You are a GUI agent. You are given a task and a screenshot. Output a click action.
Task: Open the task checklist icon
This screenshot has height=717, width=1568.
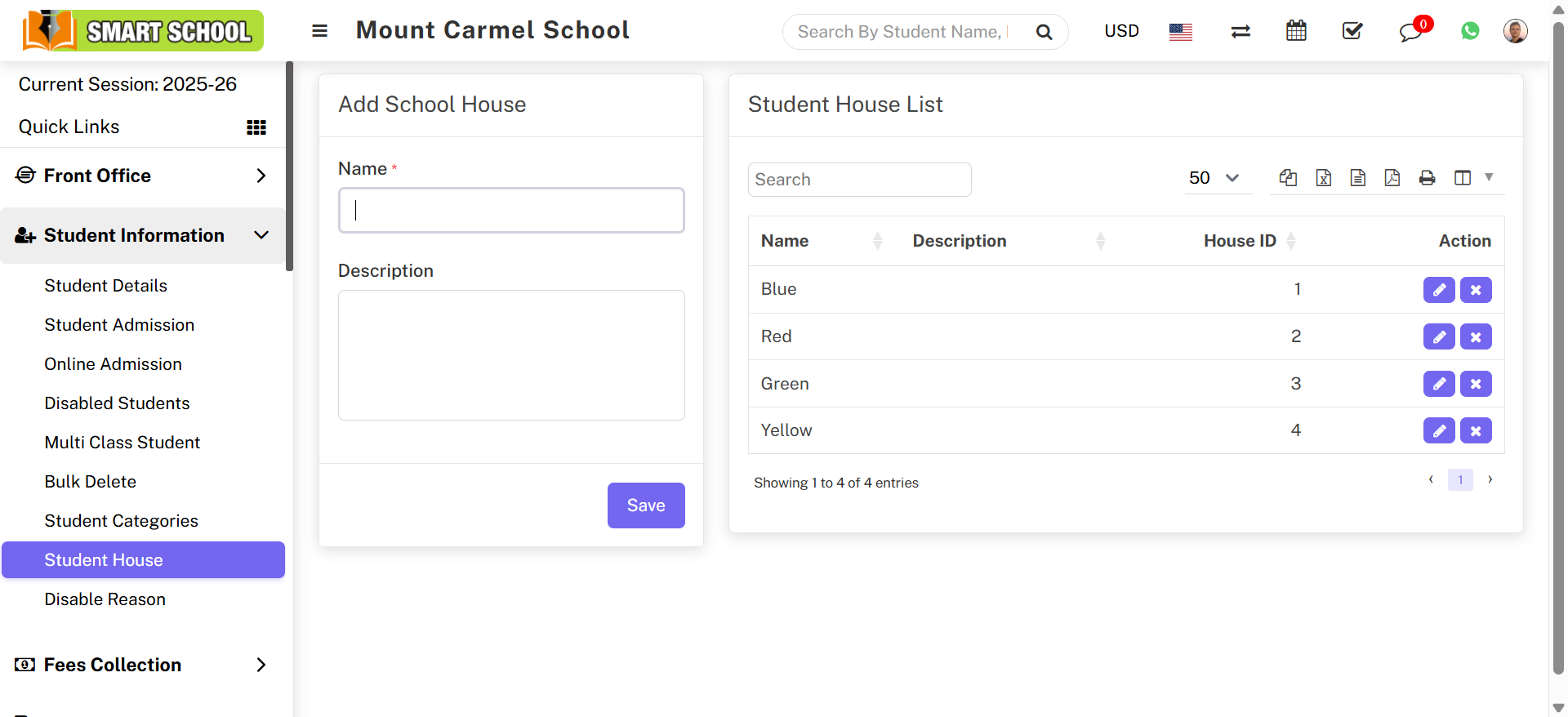[x=1352, y=31]
